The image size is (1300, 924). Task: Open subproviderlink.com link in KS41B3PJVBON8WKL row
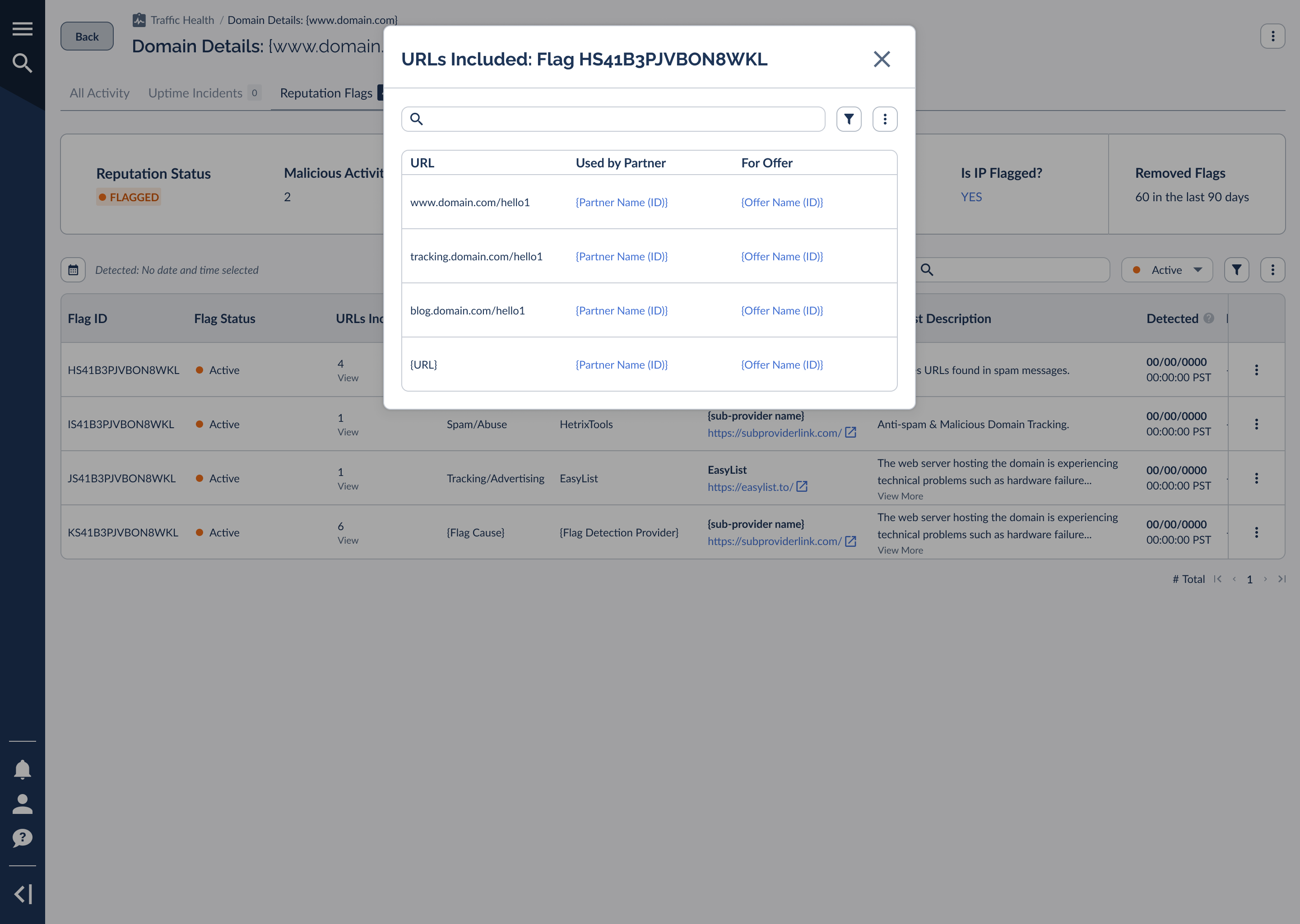click(x=774, y=541)
